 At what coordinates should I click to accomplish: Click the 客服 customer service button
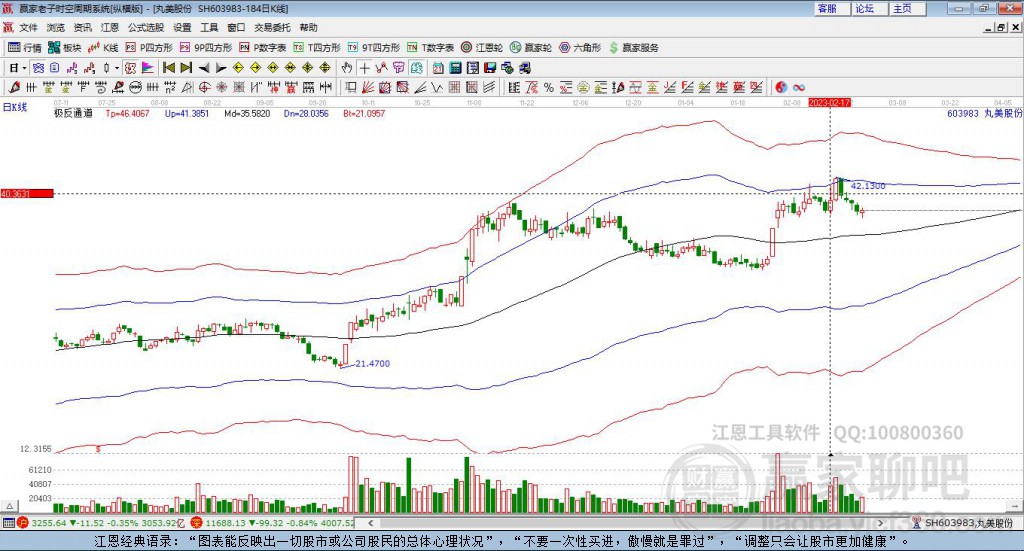[827, 8]
